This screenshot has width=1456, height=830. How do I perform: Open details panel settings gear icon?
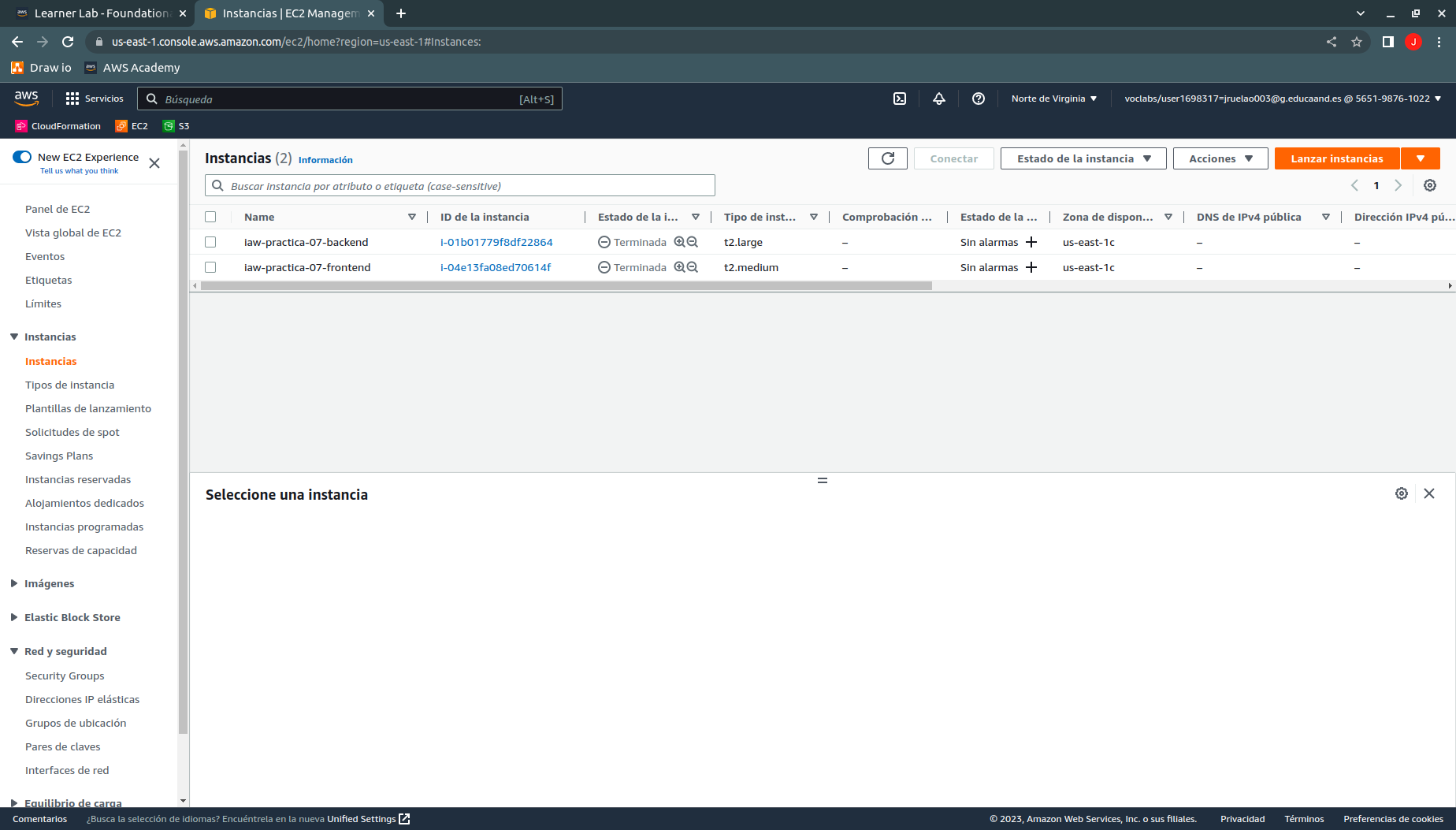(1402, 493)
